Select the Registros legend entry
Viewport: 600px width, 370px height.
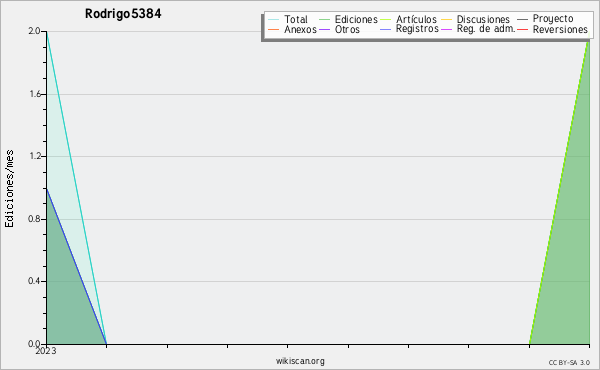(x=417, y=29)
